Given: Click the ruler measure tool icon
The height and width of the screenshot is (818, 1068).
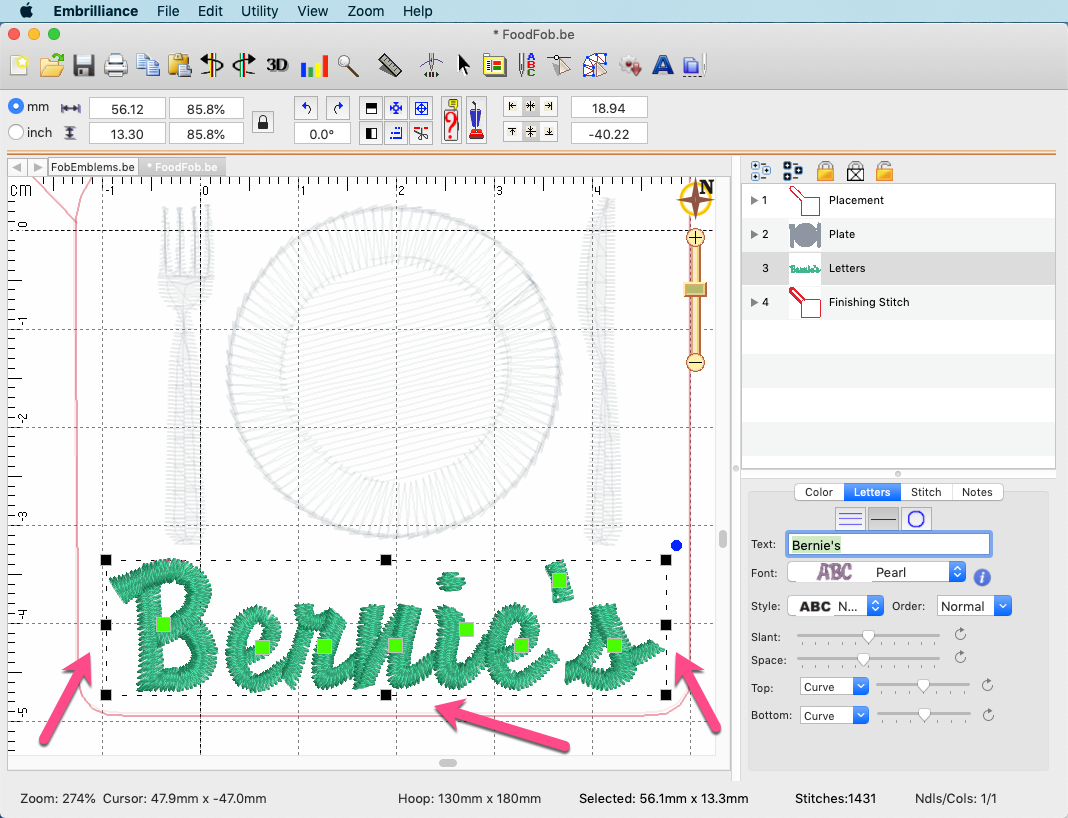Looking at the screenshot, I should click(390, 66).
